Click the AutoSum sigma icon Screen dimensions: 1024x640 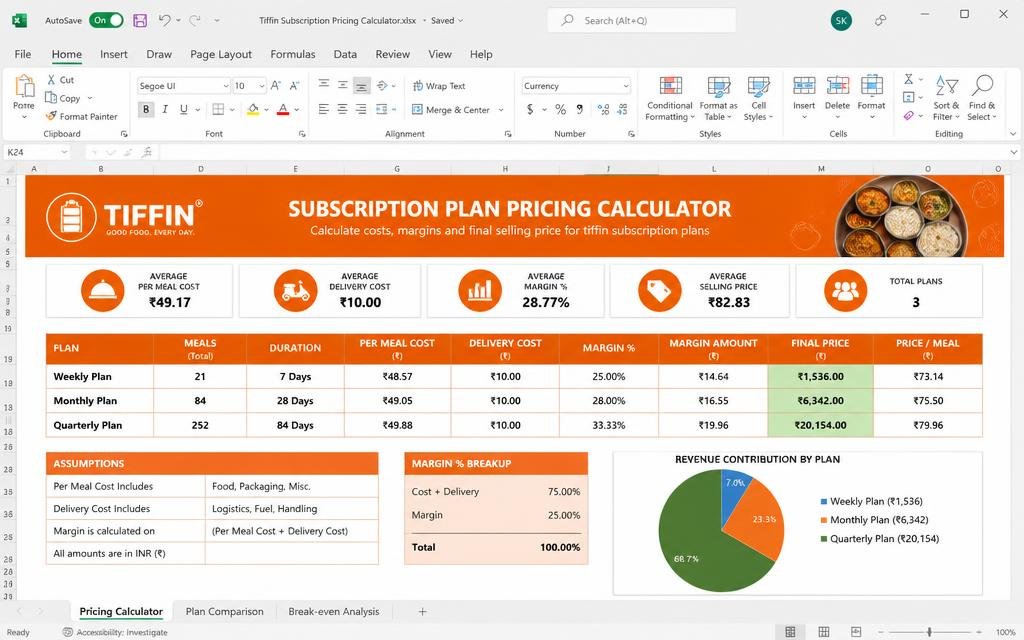908,79
